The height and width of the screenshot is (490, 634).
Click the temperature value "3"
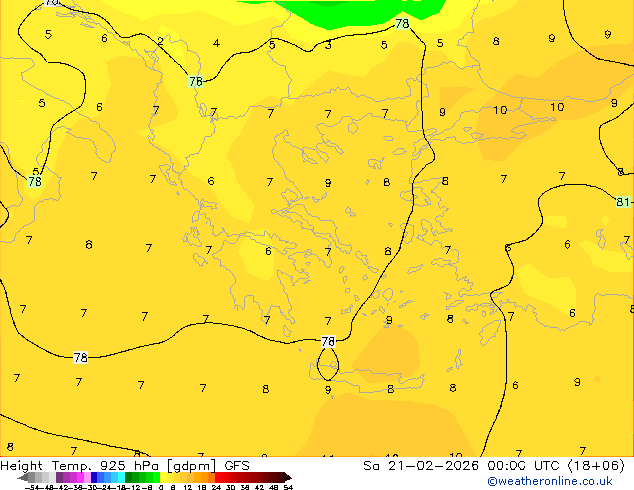[x=328, y=45]
